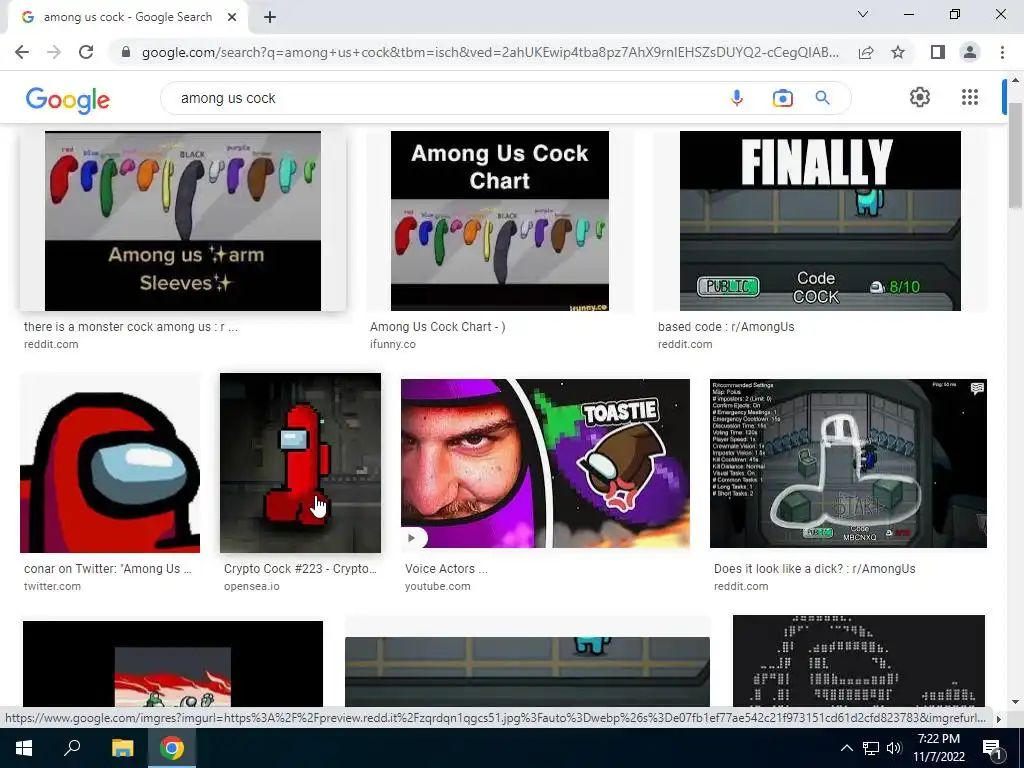
Task: Open the volume control in the tray
Action: [894, 748]
